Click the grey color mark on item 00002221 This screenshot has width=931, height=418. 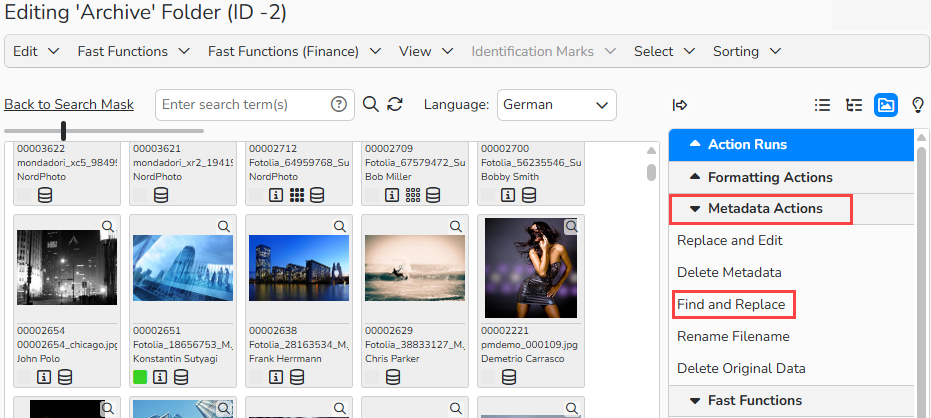pos(488,377)
